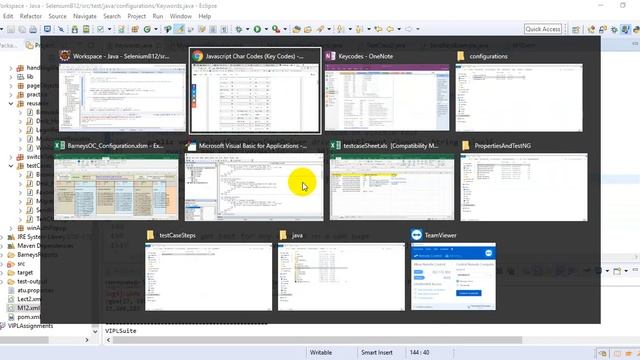Click the Save All toolbar icon

[22, 29]
